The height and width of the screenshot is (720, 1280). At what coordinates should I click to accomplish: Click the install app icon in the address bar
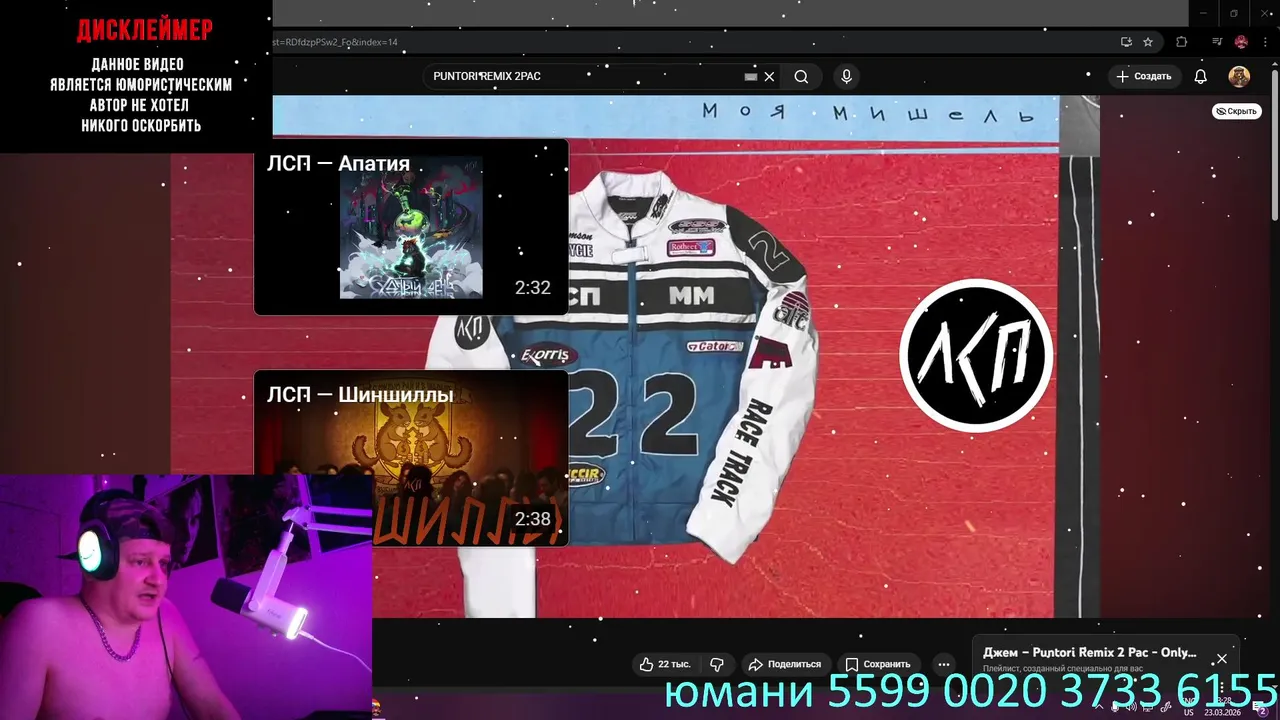tap(1126, 42)
